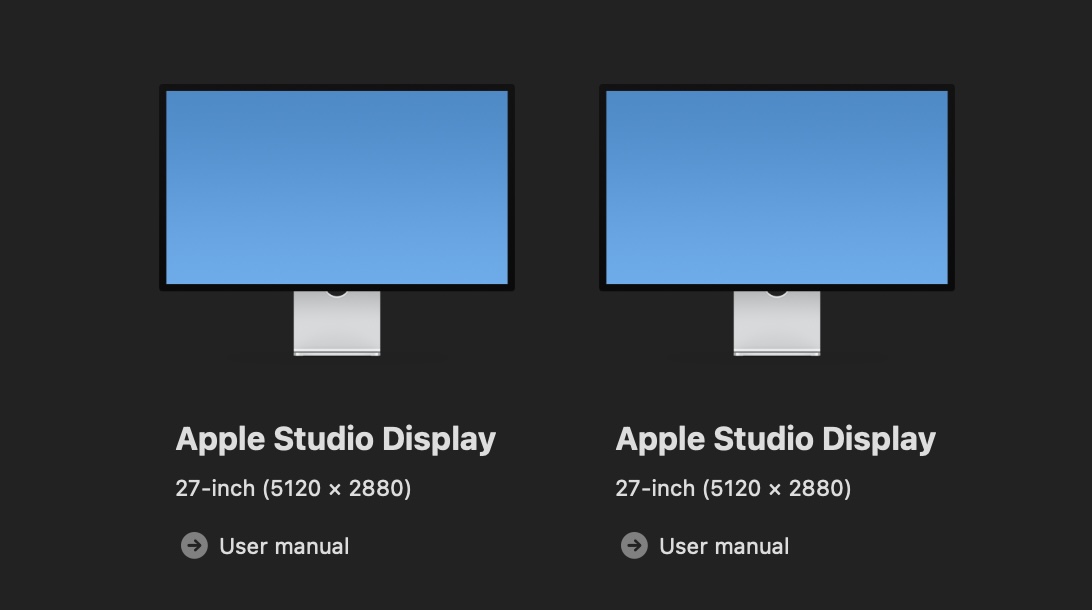This screenshot has height=610, width=1092.
Task: Select the left Apple Studio Display image
Action: pyautogui.click(x=337, y=220)
